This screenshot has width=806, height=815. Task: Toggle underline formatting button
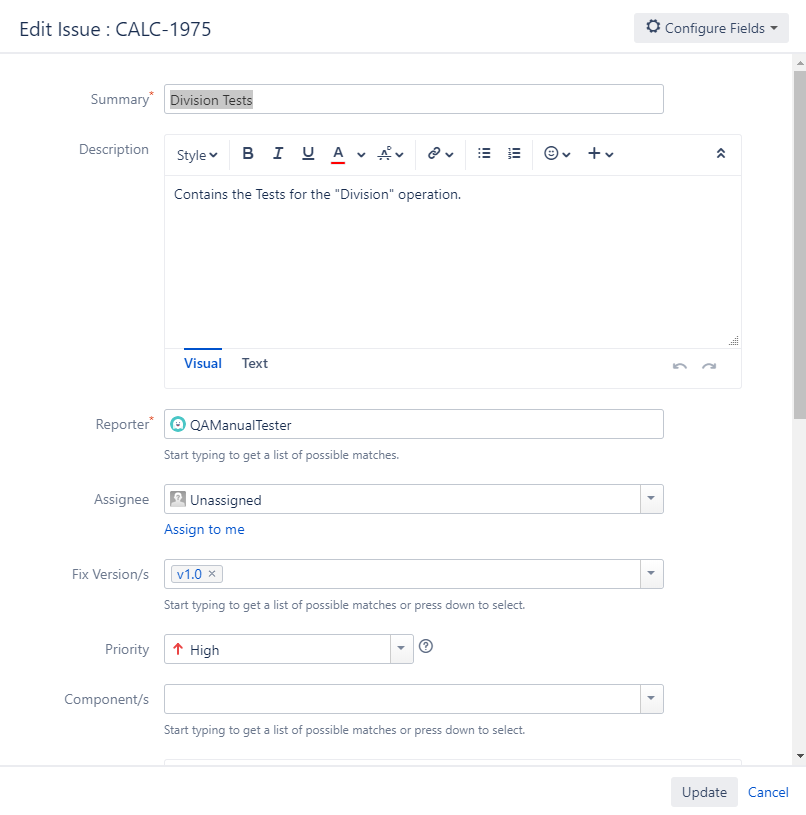[x=308, y=153]
